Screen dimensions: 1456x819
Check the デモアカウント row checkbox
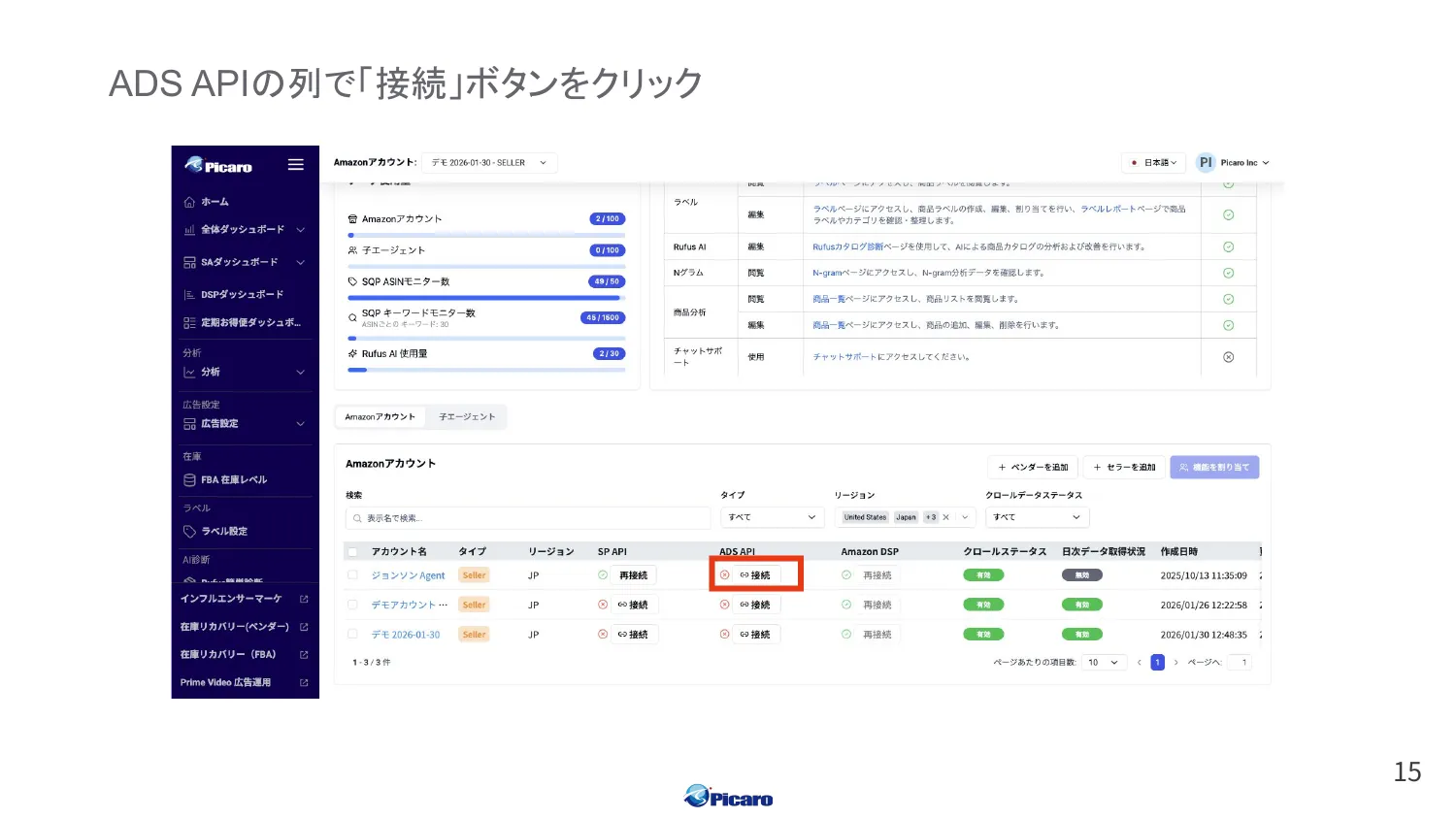coord(353,605)
